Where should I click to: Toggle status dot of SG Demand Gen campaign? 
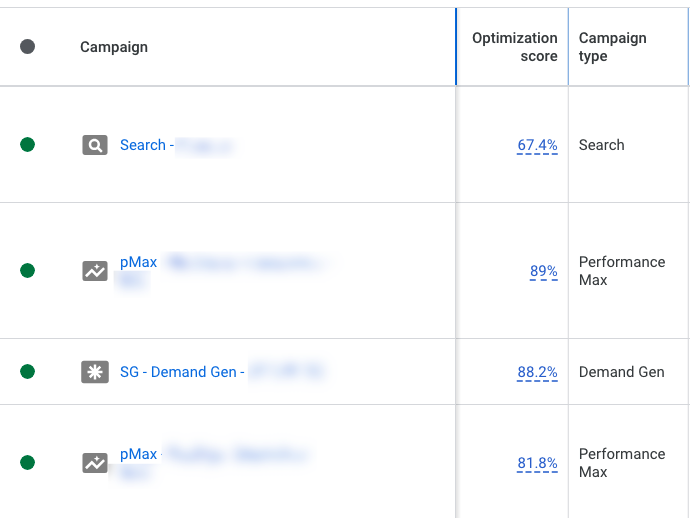coord(27,371)
